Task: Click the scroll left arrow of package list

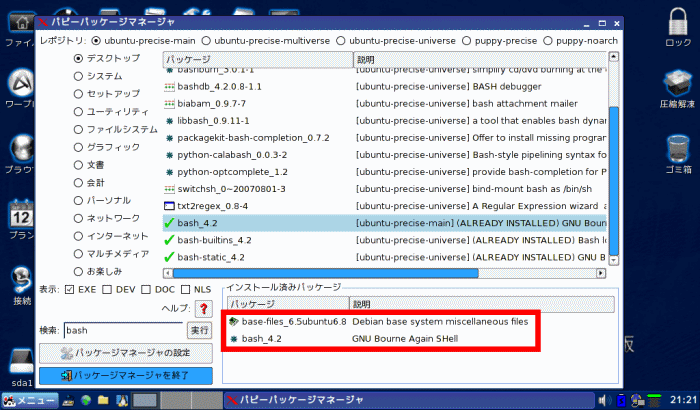Action: (167, 273)
